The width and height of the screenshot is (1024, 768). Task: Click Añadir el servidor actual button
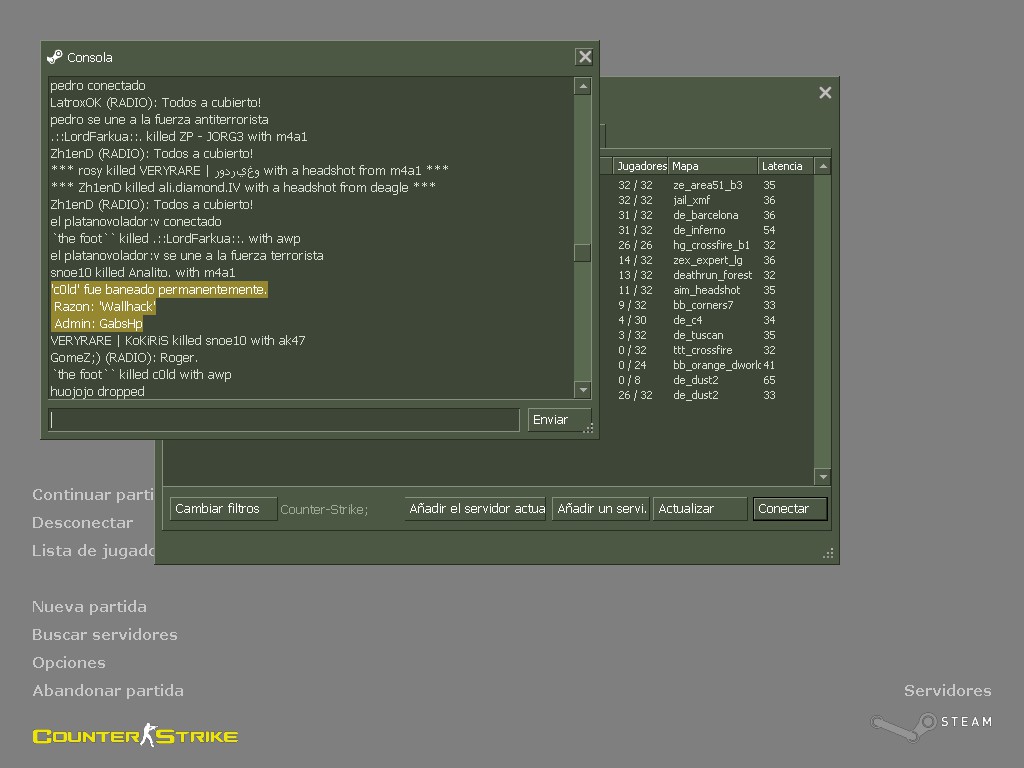(475, 509)
